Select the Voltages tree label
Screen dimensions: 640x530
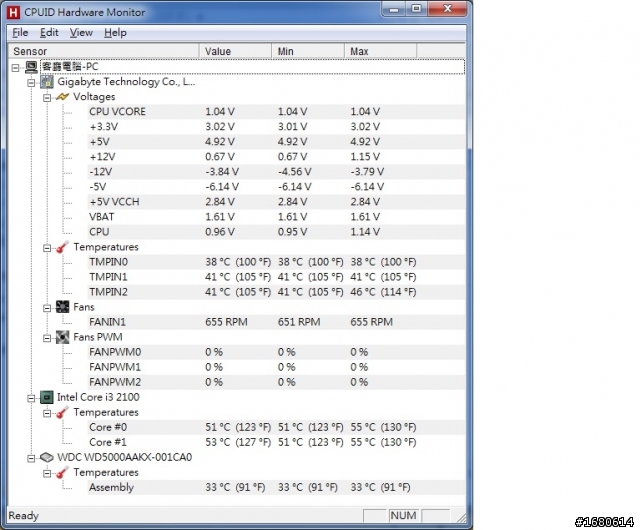[94, 97]
